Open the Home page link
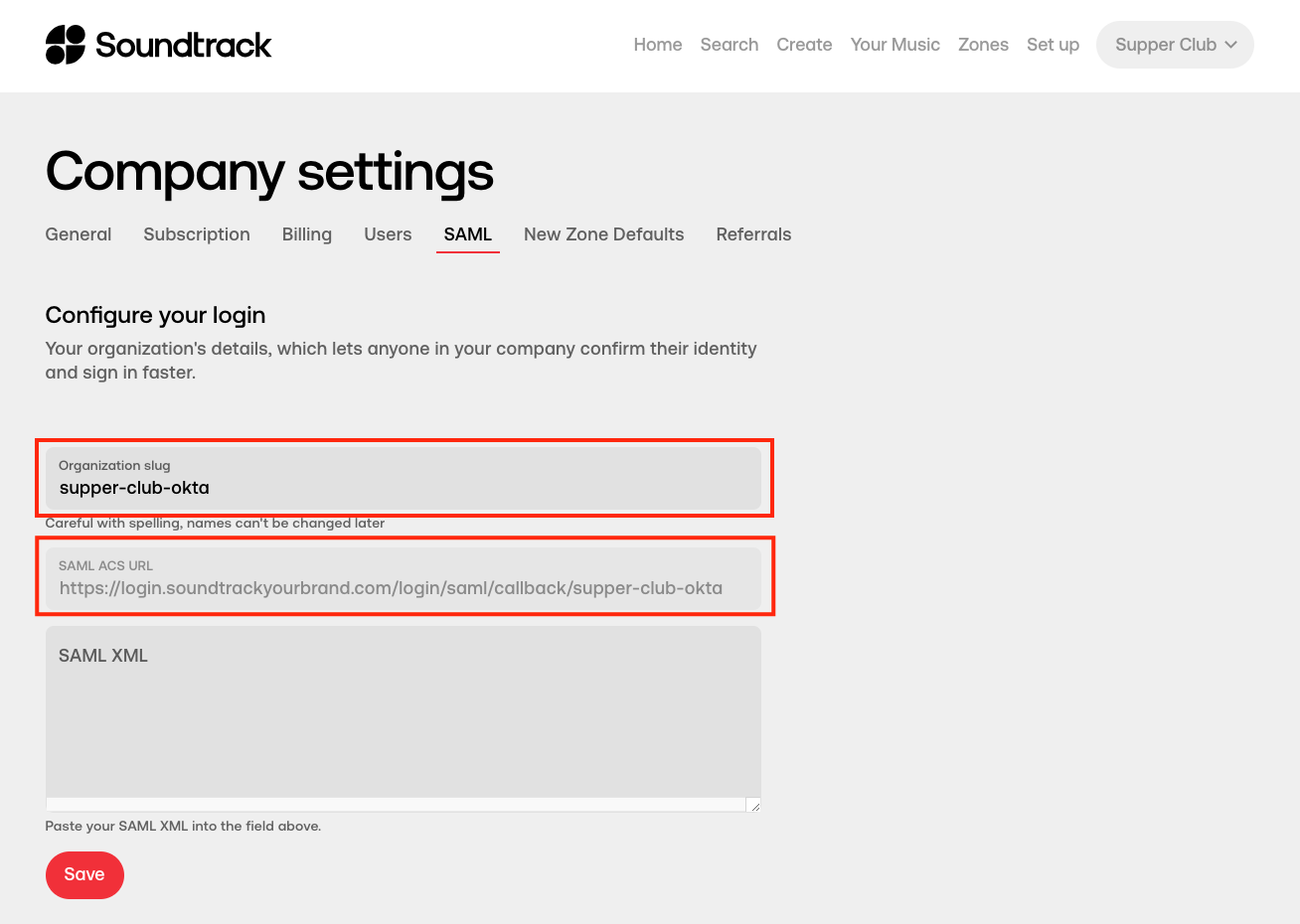Image resolution: width=1300 pixels, height=924 pixels. click(658, 45)
